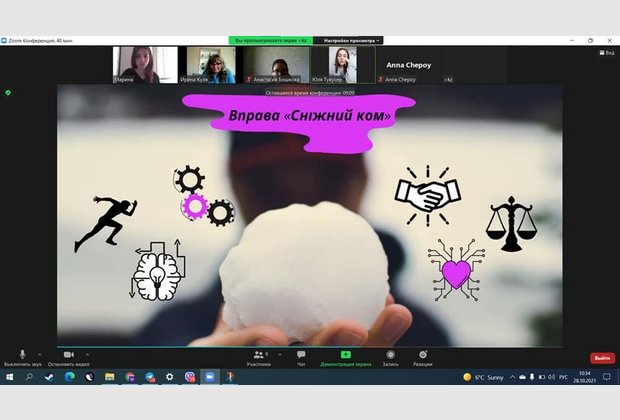Click the green encryption shield icon
Viewport: 620px width, 420px height.
click(8, 92)
